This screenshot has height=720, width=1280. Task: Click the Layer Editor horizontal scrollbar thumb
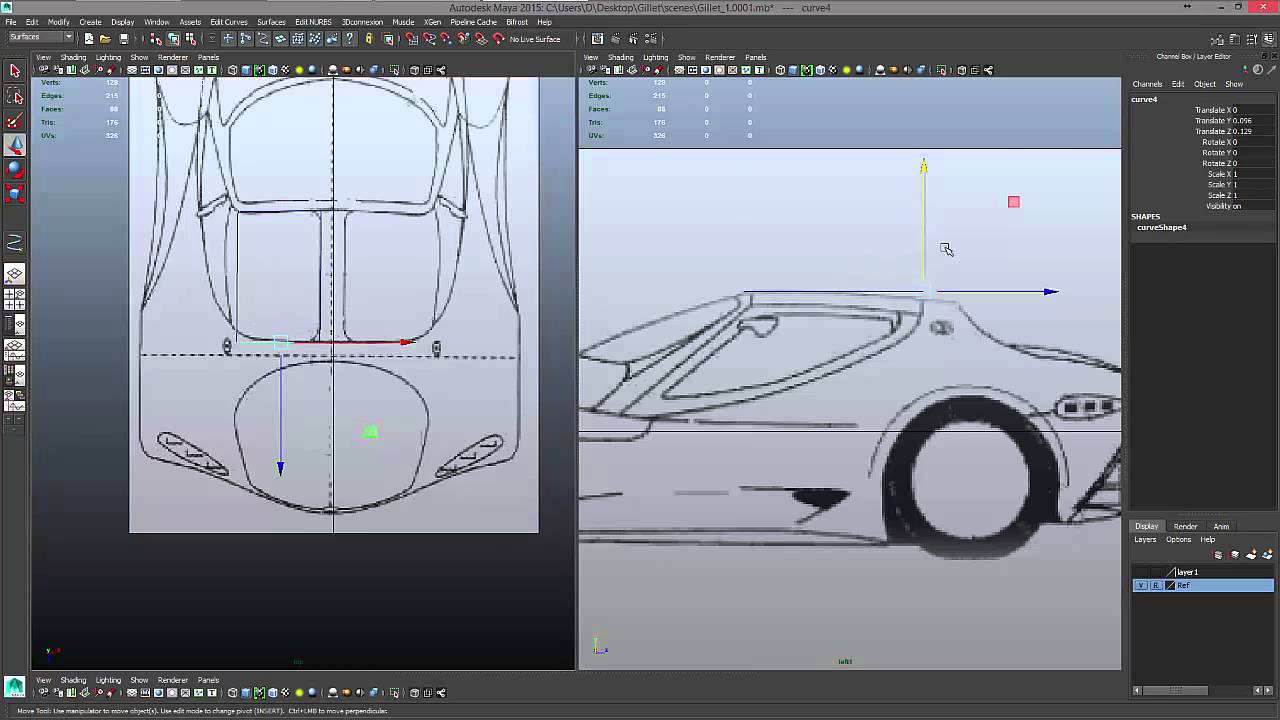click(x=1176, y=690)
